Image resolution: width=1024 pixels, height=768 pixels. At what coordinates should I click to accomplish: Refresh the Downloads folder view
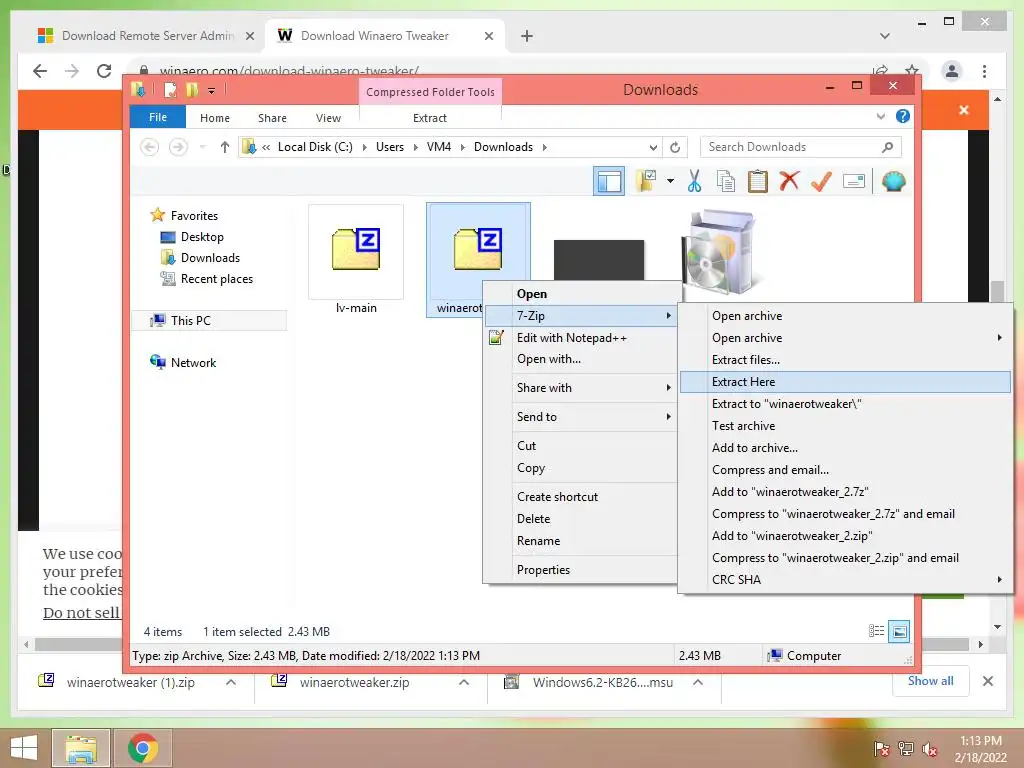pos(675,147)
